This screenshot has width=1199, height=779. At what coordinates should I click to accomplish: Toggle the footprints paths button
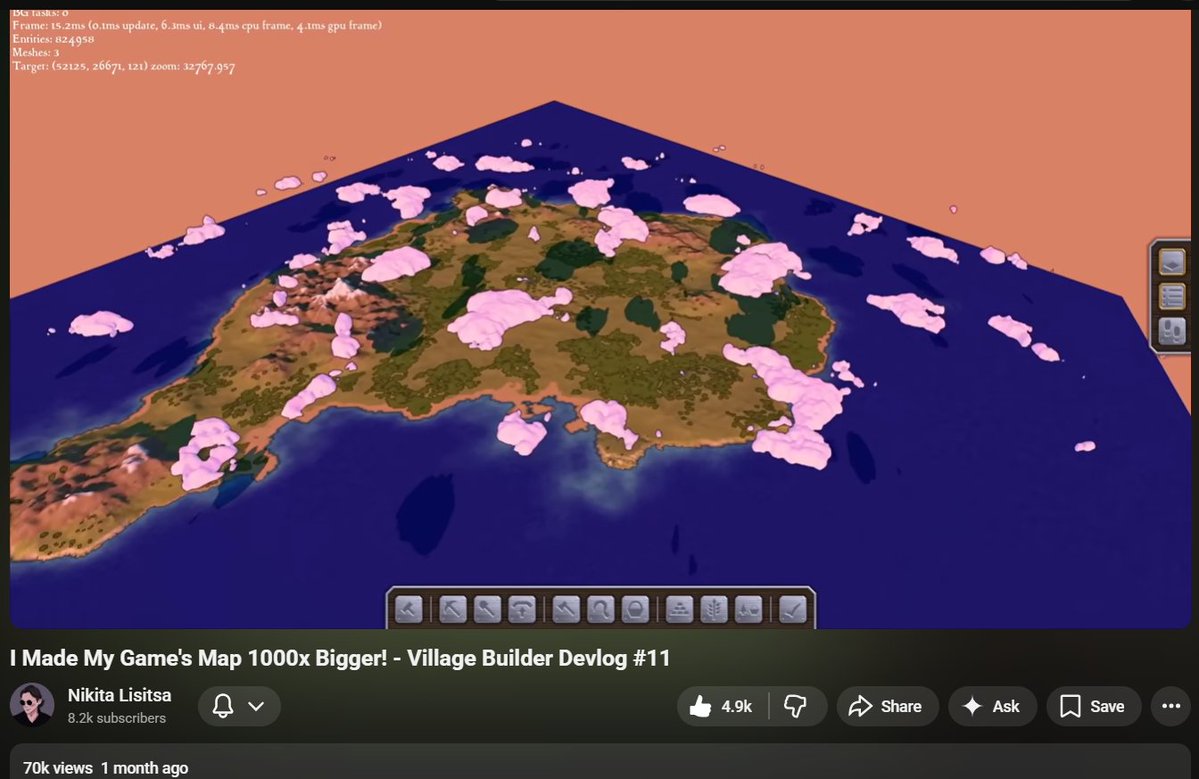point(1171,331)
